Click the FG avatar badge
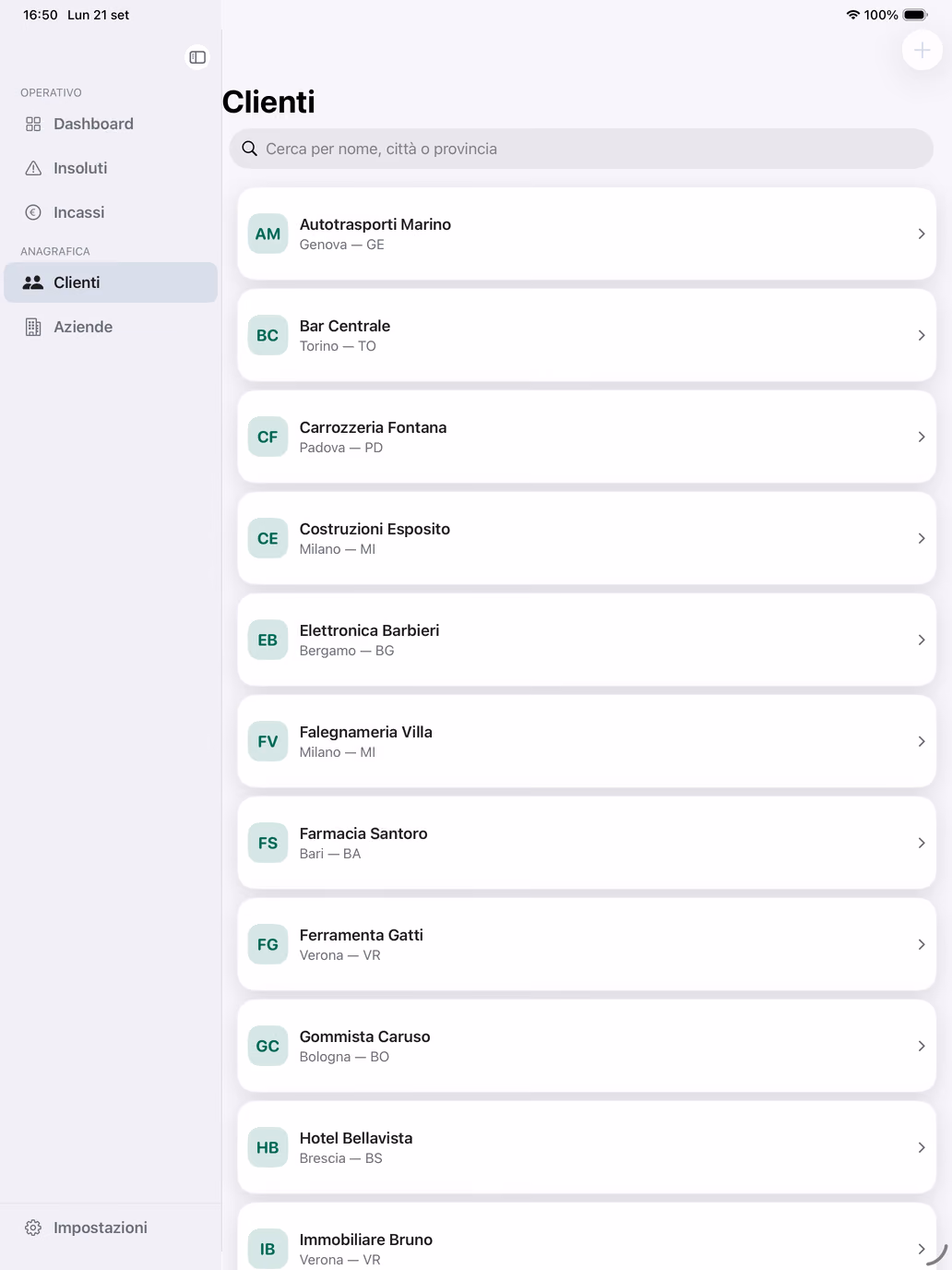The height and width of the screenshot is (1270, 952). pyautogui.click(x=268, y=944)
